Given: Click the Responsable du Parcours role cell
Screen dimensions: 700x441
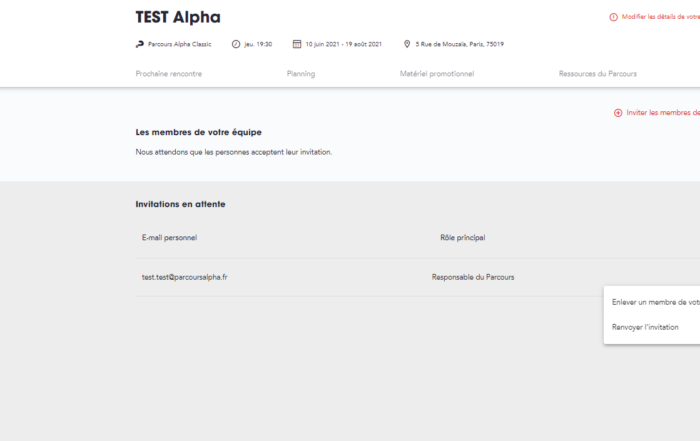Looking at the screenshot, I should point(473,277).
